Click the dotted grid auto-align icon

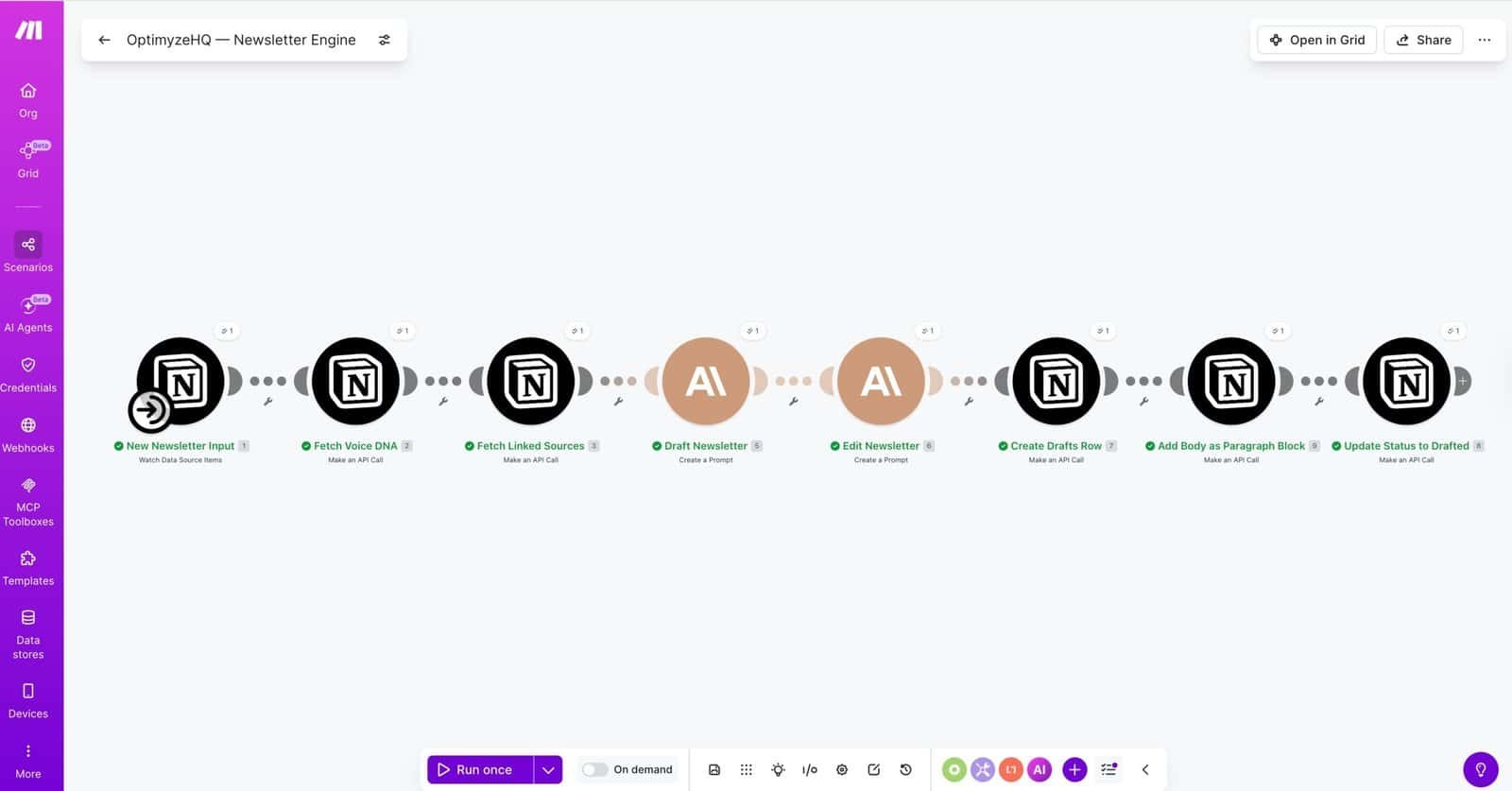(x=747, y=769)
